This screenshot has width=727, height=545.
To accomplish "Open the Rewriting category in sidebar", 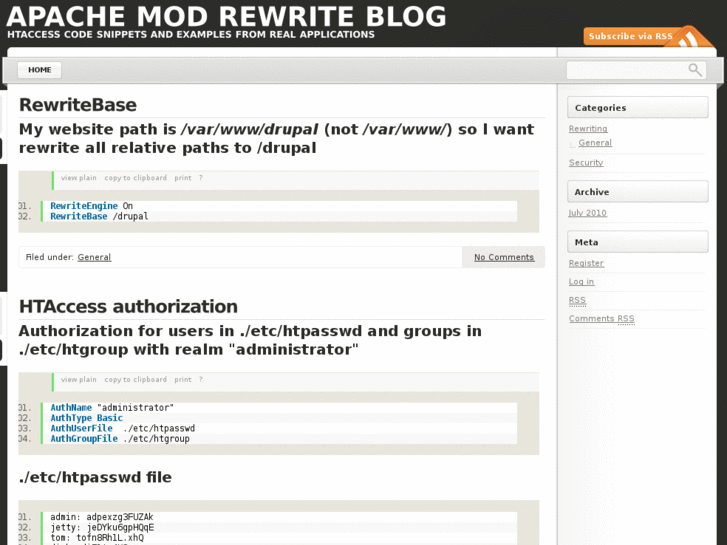I will coord(588,128).
